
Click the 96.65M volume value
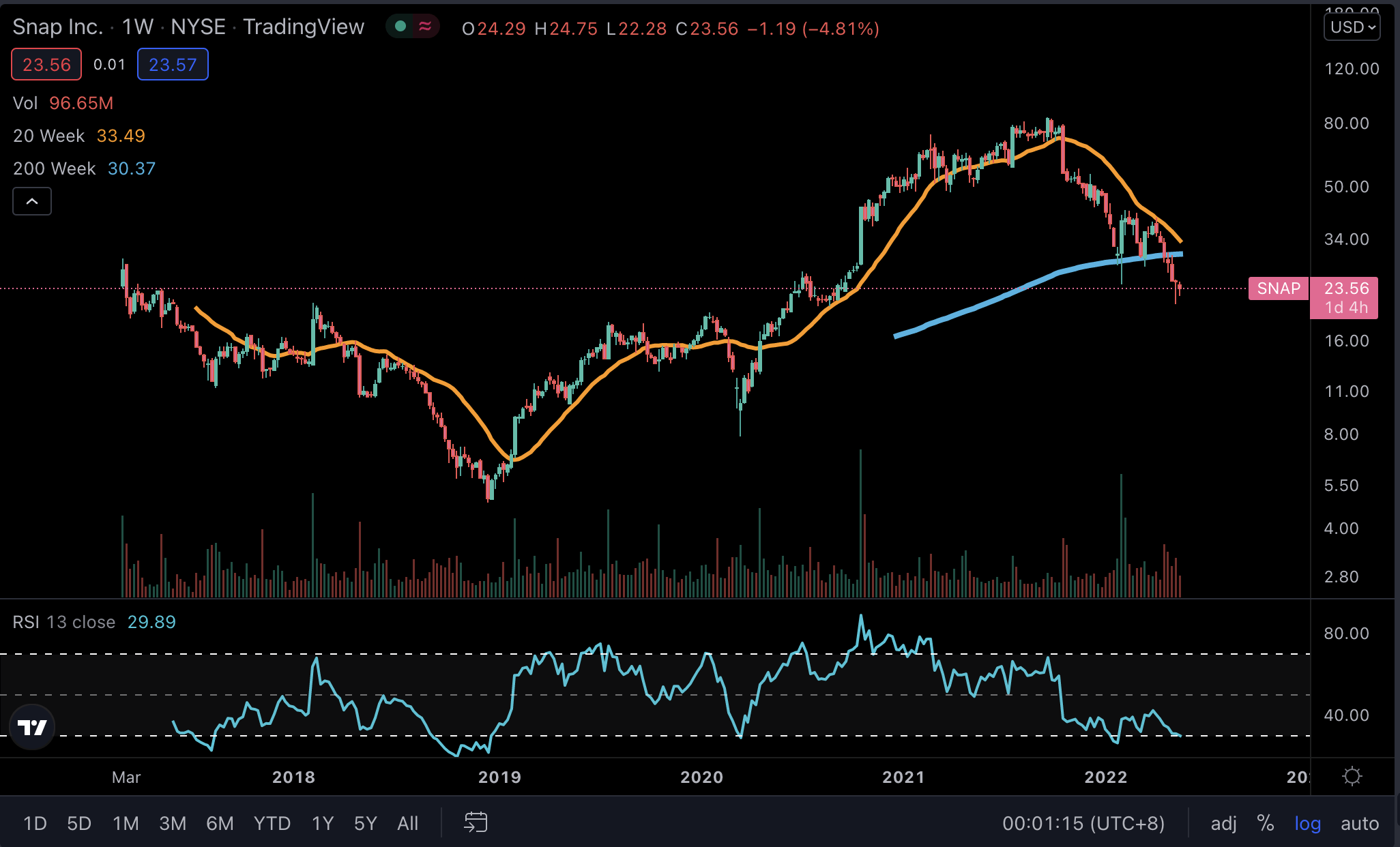pos(81,103)
